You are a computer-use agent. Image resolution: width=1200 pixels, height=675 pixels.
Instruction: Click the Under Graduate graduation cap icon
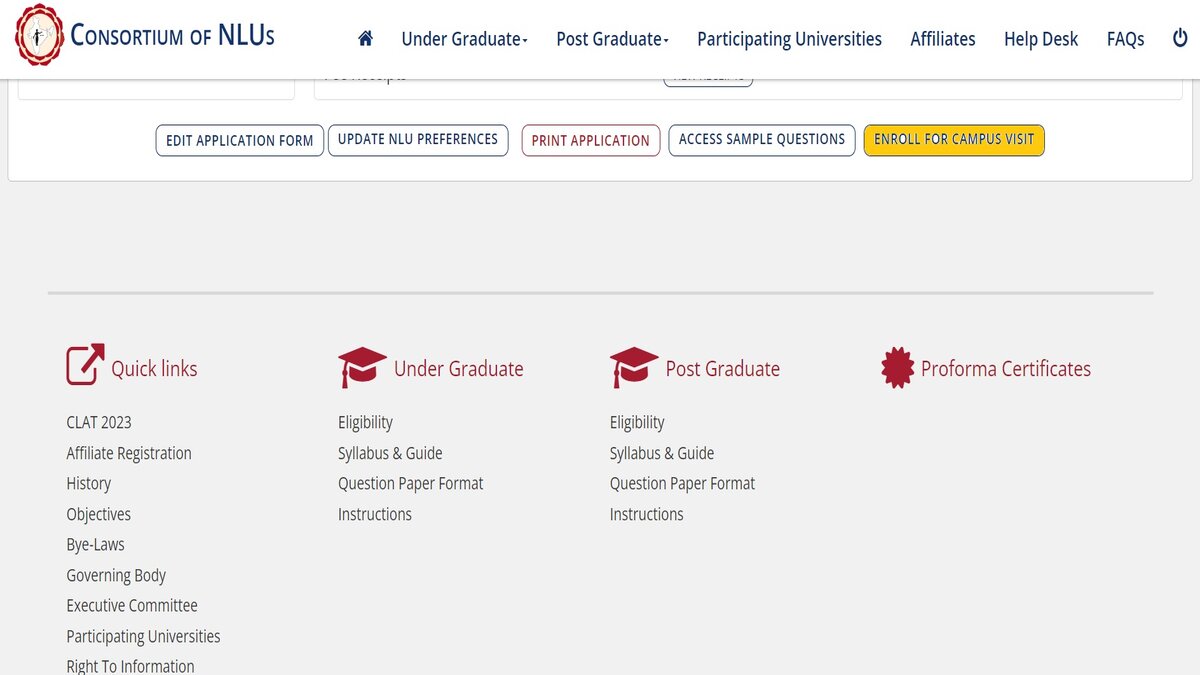pos(360,367)
